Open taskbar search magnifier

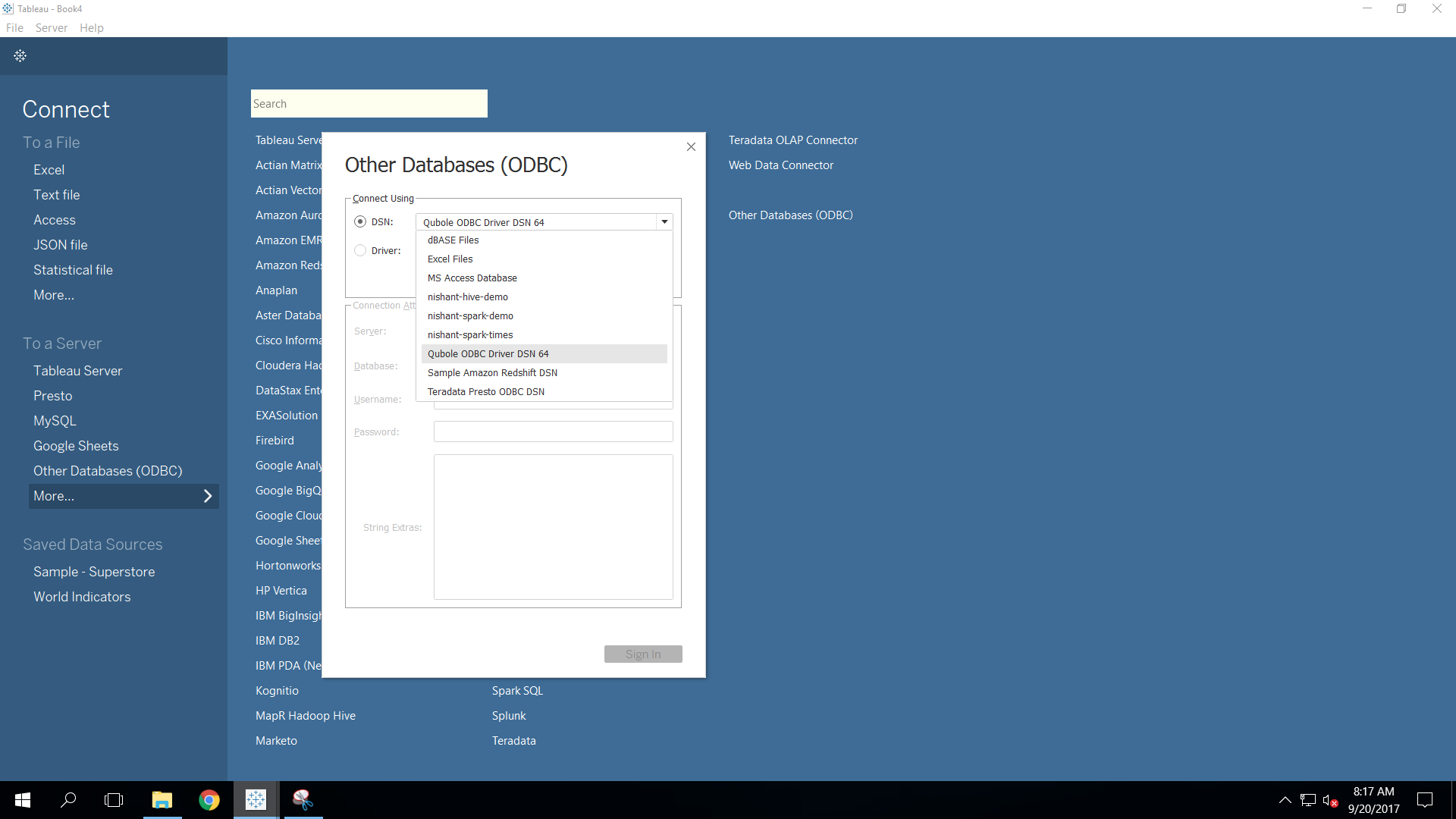tap(68, 800)
